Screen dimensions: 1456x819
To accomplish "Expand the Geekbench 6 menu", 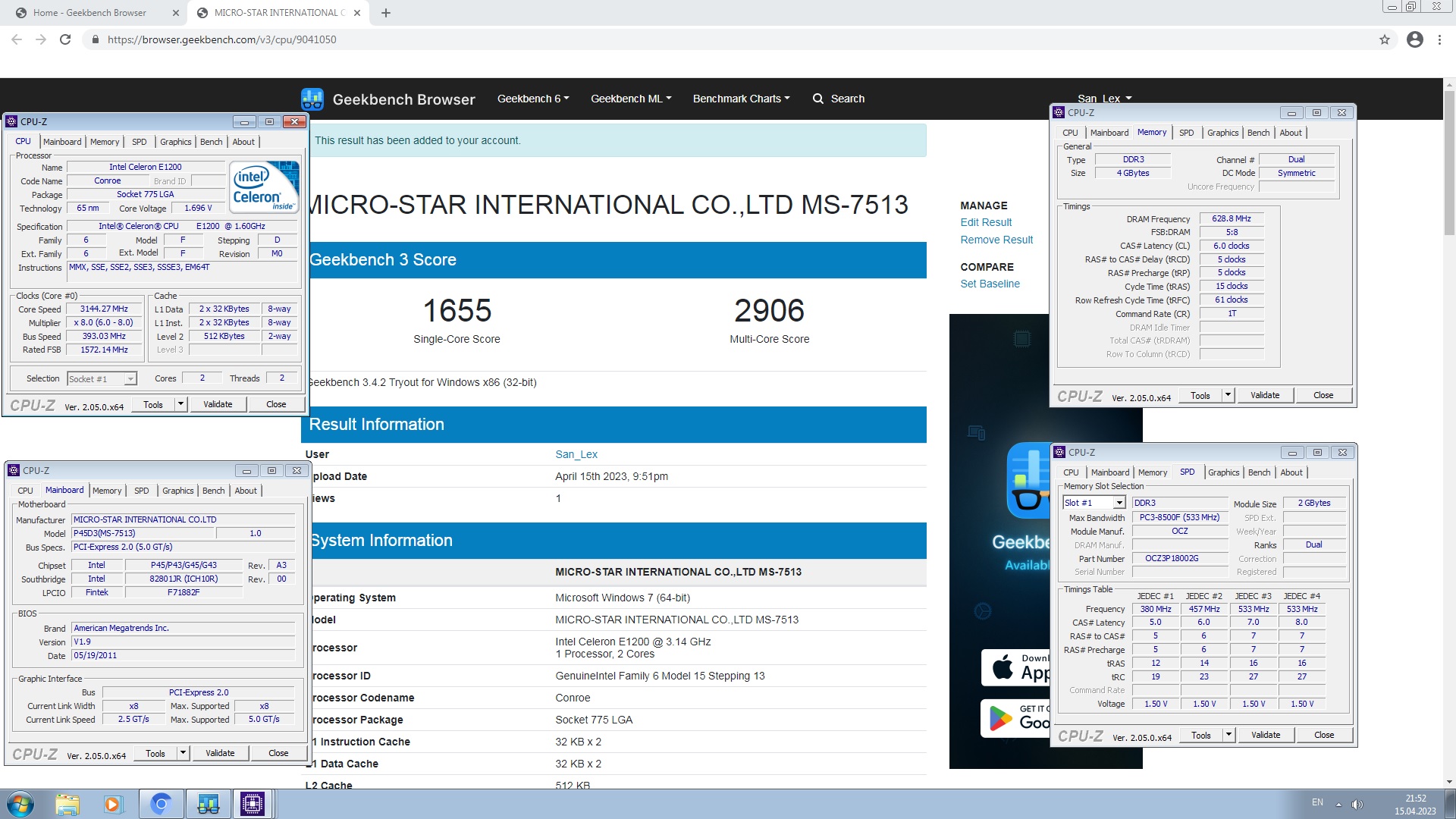I will (533, 99).
